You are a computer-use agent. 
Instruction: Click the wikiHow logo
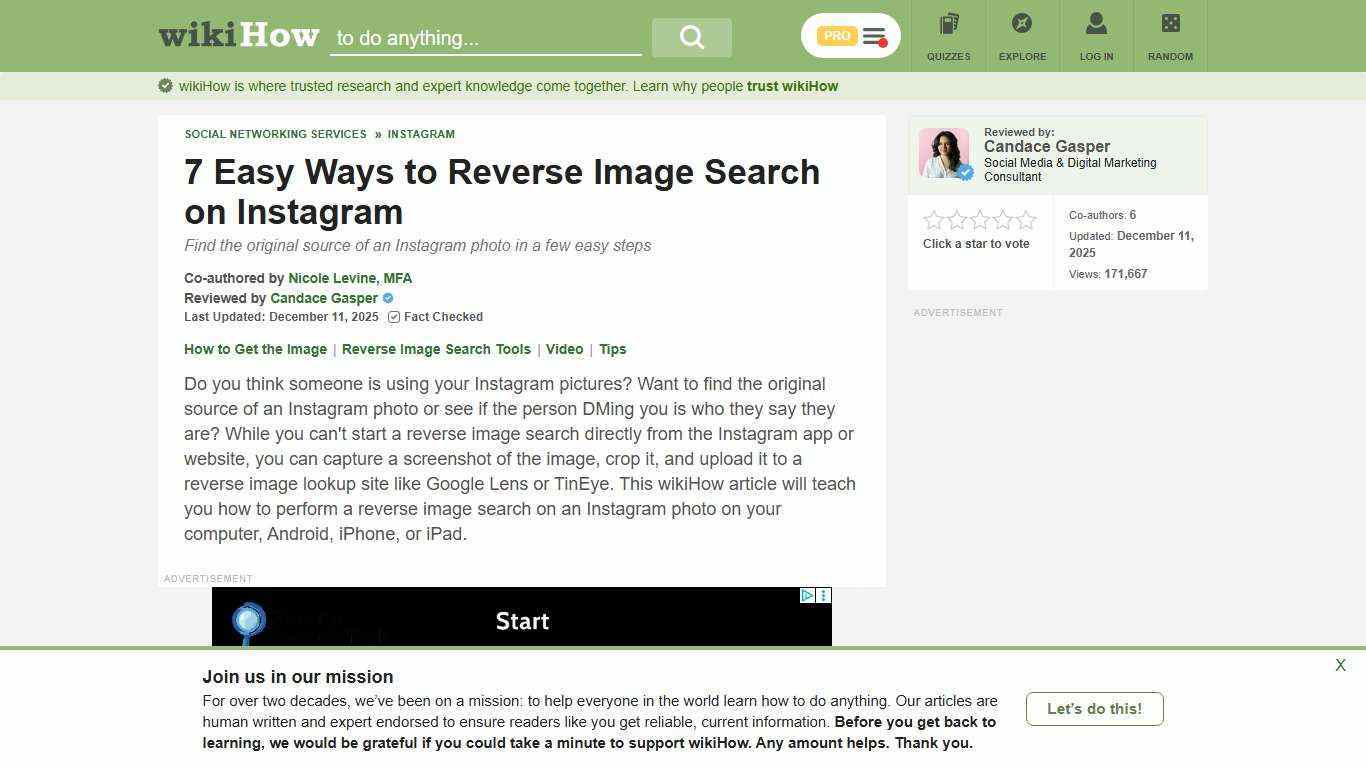[238, 34]
